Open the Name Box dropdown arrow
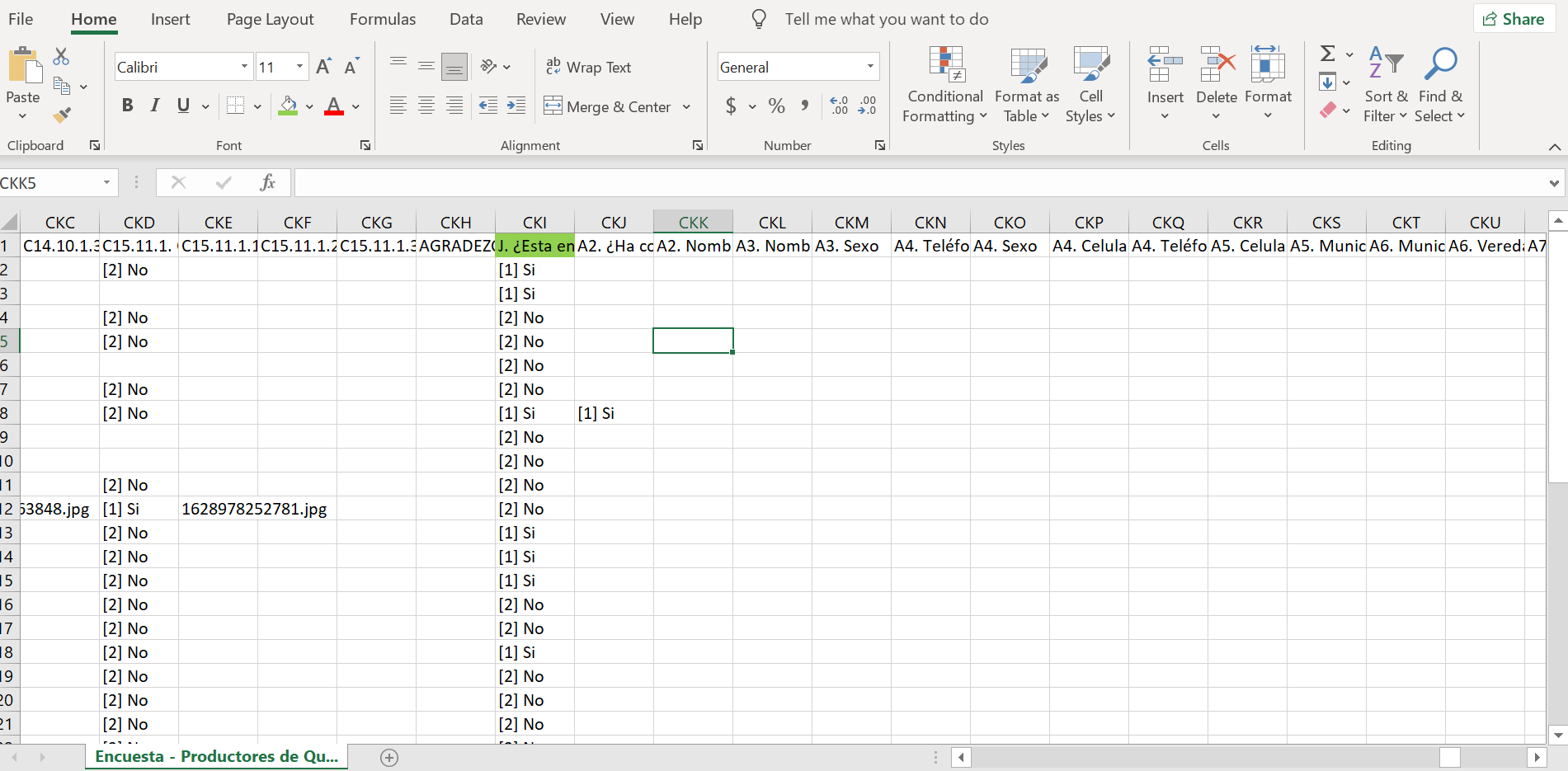Screen dimensions: 1568x771 pos(106,183)
